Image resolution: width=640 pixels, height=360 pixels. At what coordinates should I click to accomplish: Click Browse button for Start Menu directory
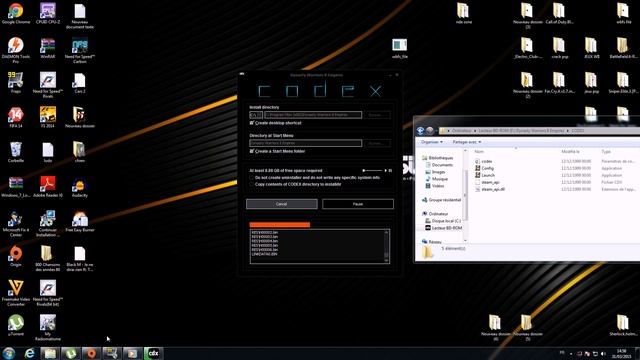click(376, 143)
